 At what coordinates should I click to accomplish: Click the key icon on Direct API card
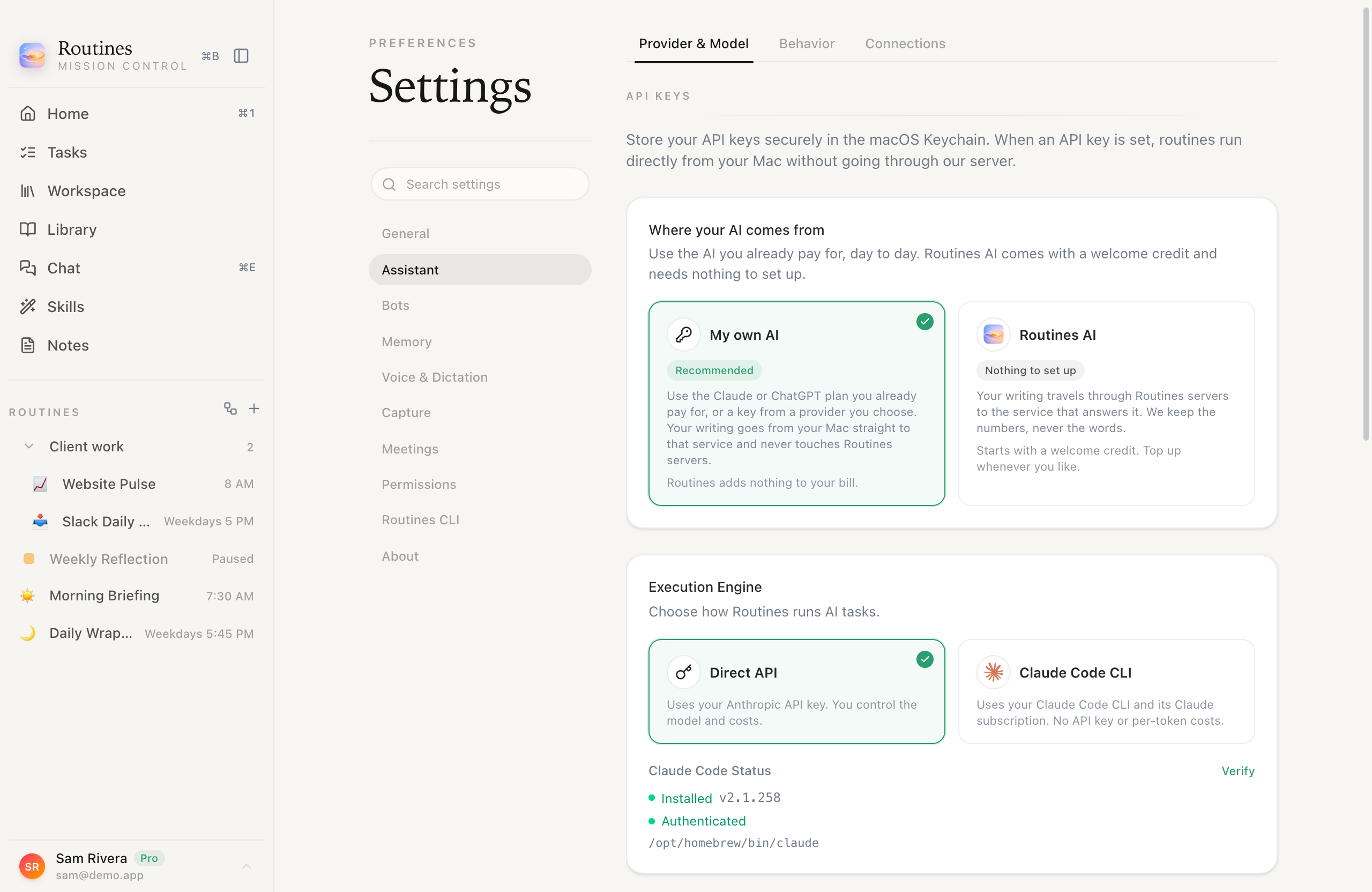coord(684,673)
